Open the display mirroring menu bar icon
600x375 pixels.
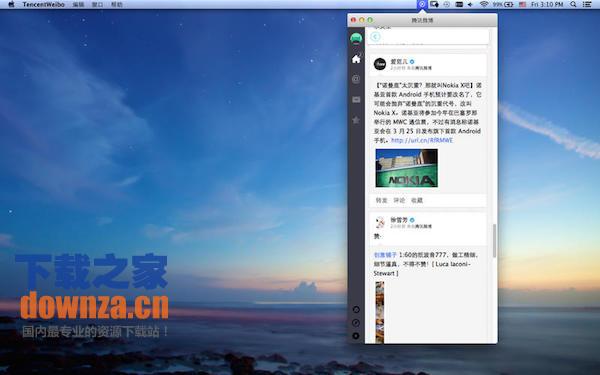pyautogui.click(x=434, y=4)
